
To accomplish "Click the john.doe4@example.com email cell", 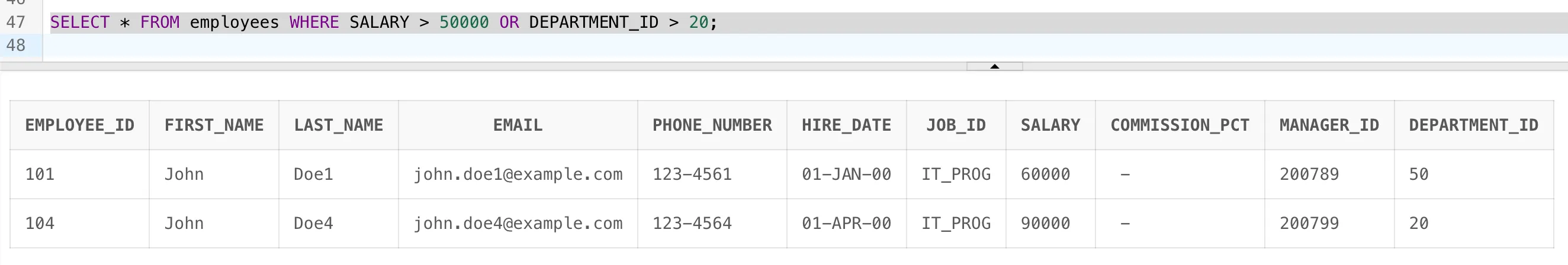I will (518, 224).
